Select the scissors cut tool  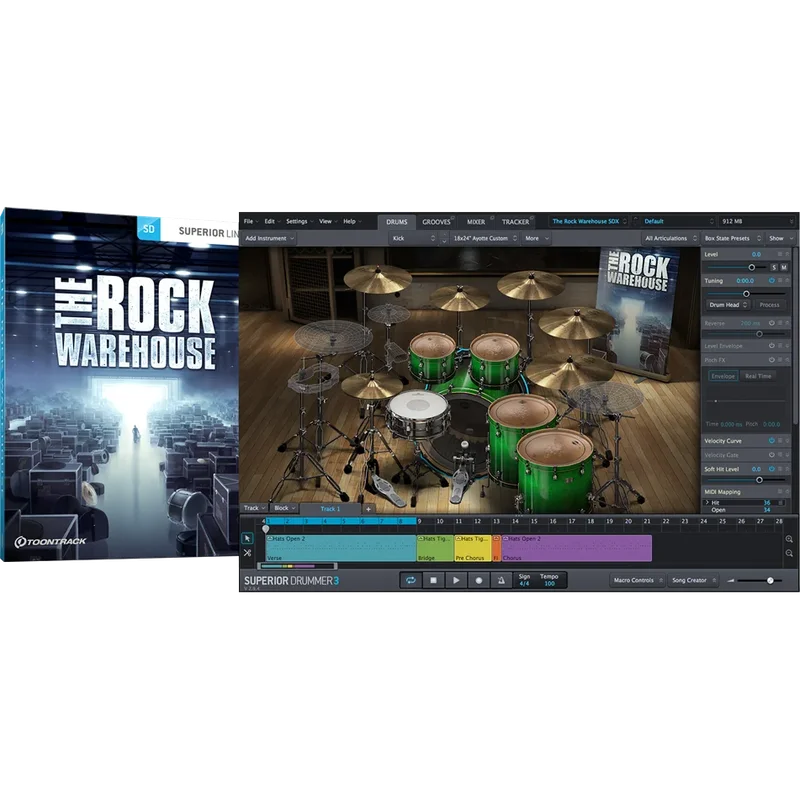coord(247,553)
